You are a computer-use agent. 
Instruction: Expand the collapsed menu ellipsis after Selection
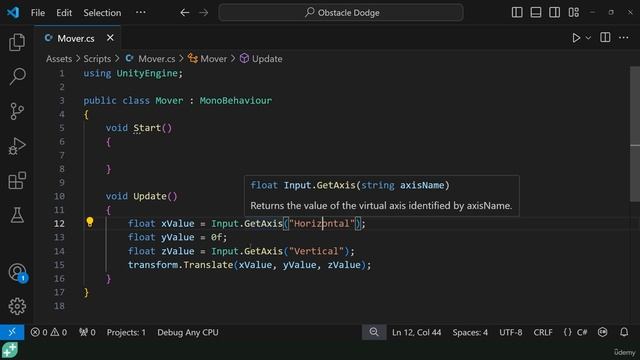click(x=141, y=13)
